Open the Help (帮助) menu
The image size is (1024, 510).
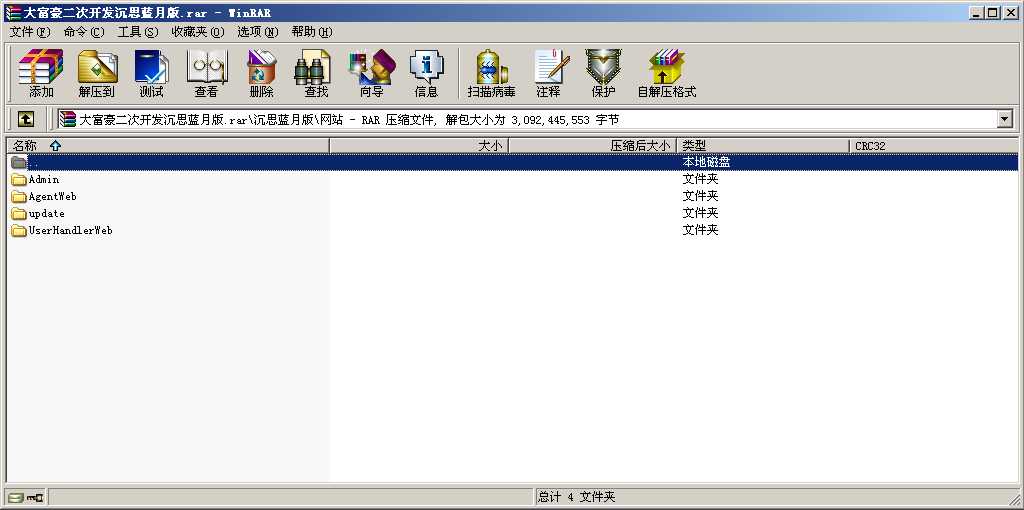pos(312,32)
